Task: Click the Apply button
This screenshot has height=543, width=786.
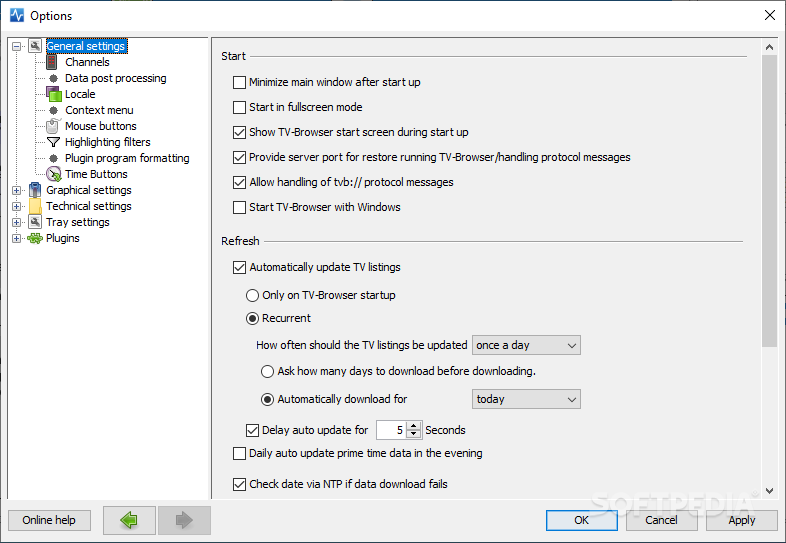Action: point(741,520)
